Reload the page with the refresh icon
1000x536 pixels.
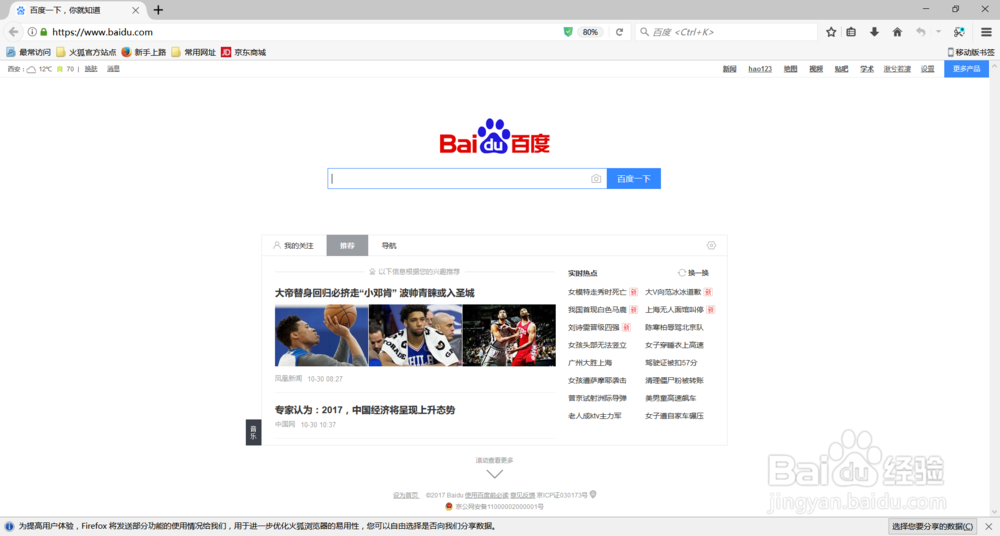[619, 32]
